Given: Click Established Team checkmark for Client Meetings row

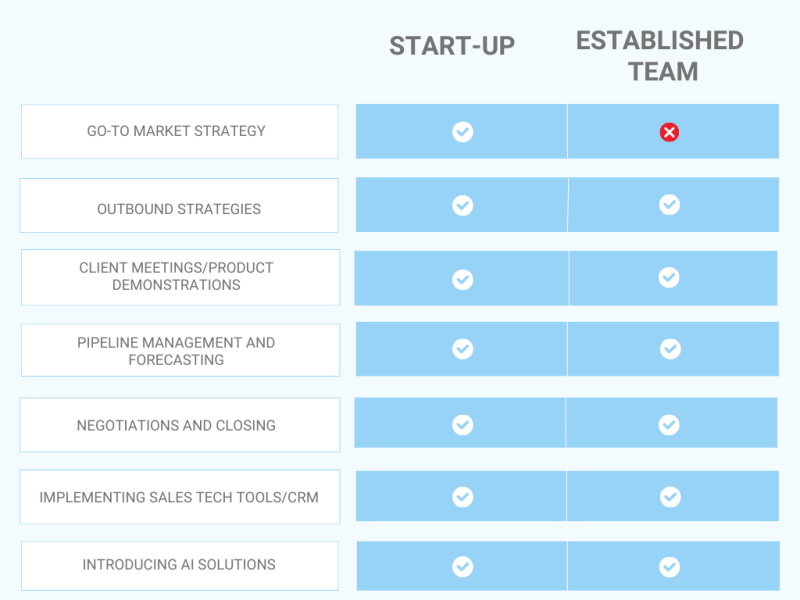Looking at the screenshot, I should (669, 277).
